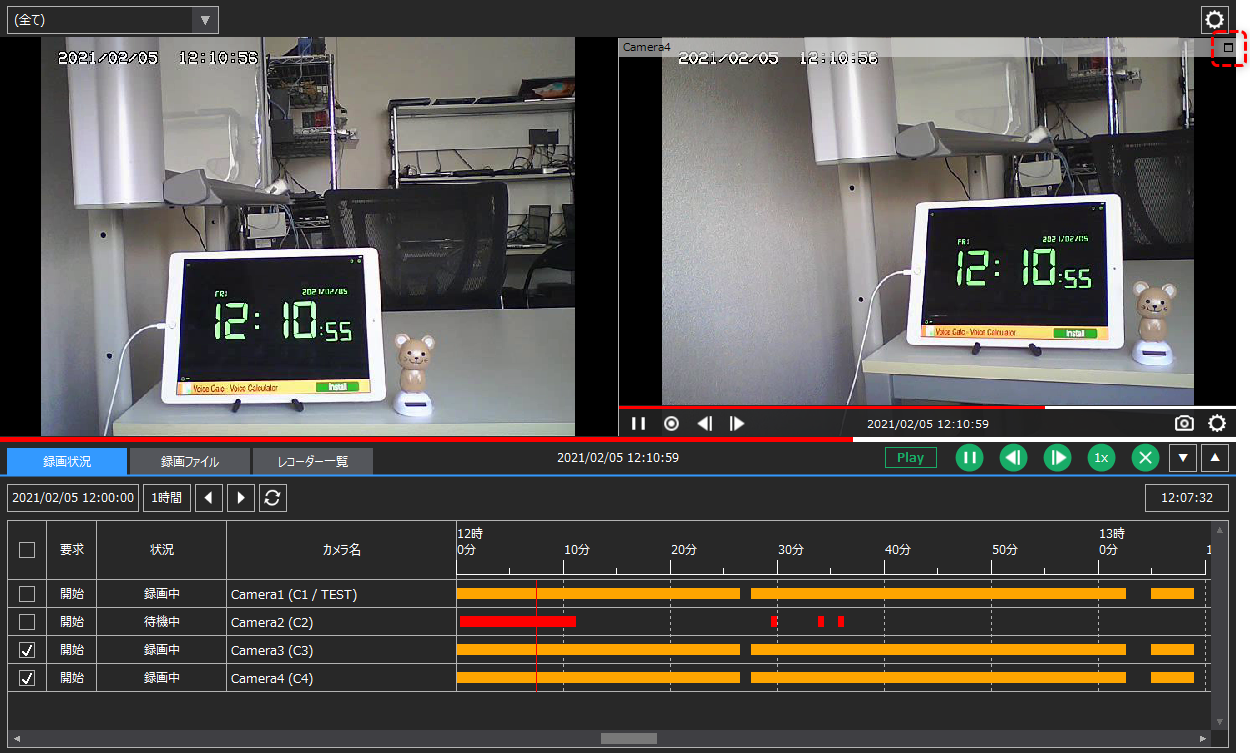Pause playback in the Camera4 player

(x=639, y=423)
